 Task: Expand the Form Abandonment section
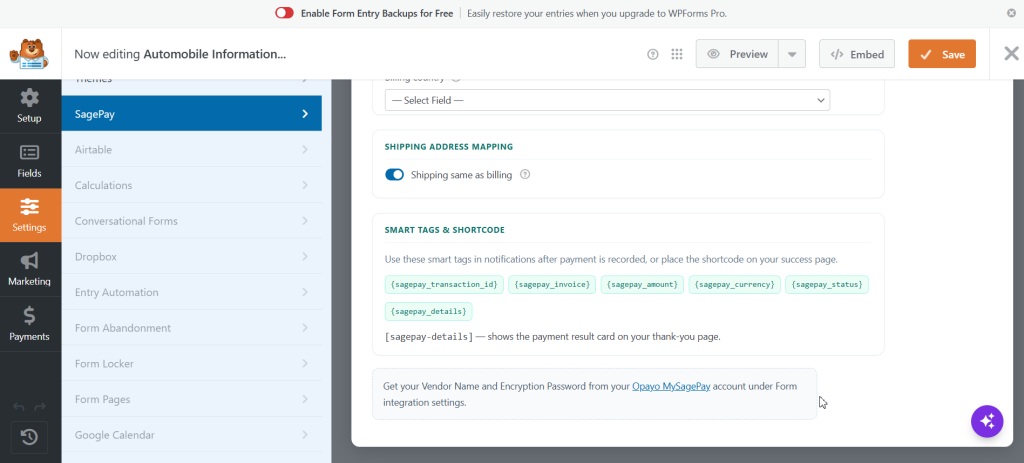(191, 328)
